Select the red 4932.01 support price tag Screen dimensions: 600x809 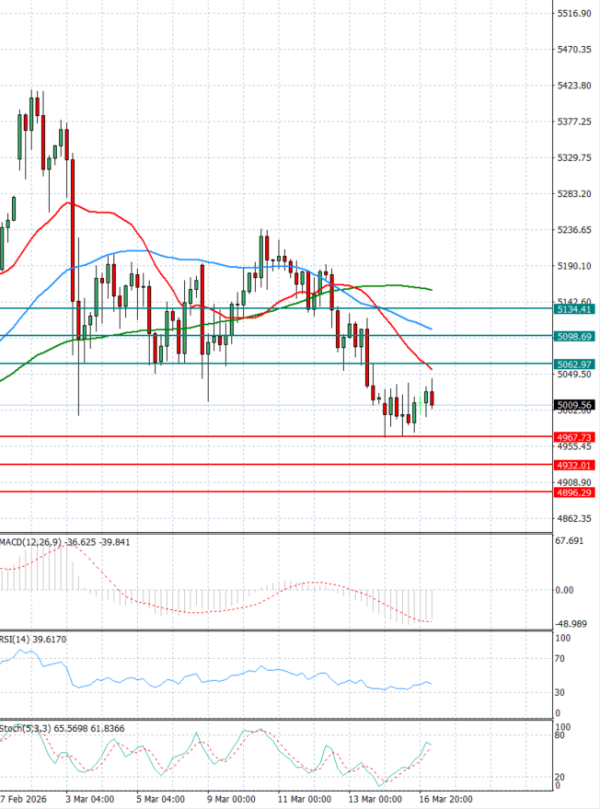point(573,465)
